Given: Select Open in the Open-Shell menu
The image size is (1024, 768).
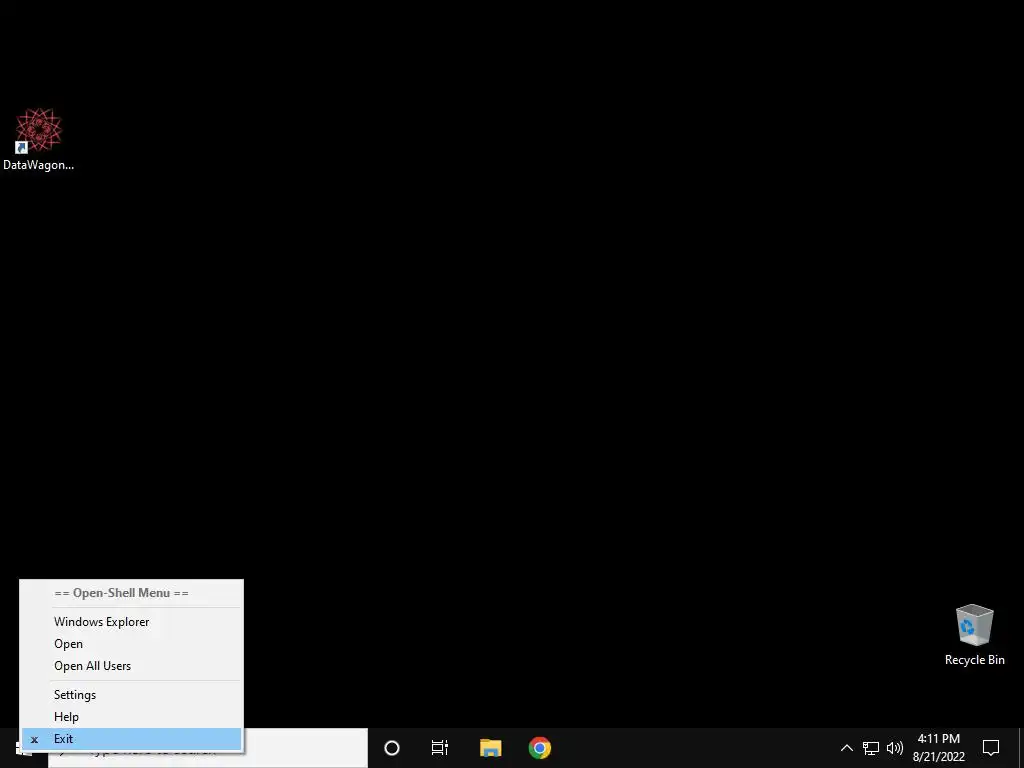Looking at the screenshot, I should pyautogui.click(x=132, y=644).
